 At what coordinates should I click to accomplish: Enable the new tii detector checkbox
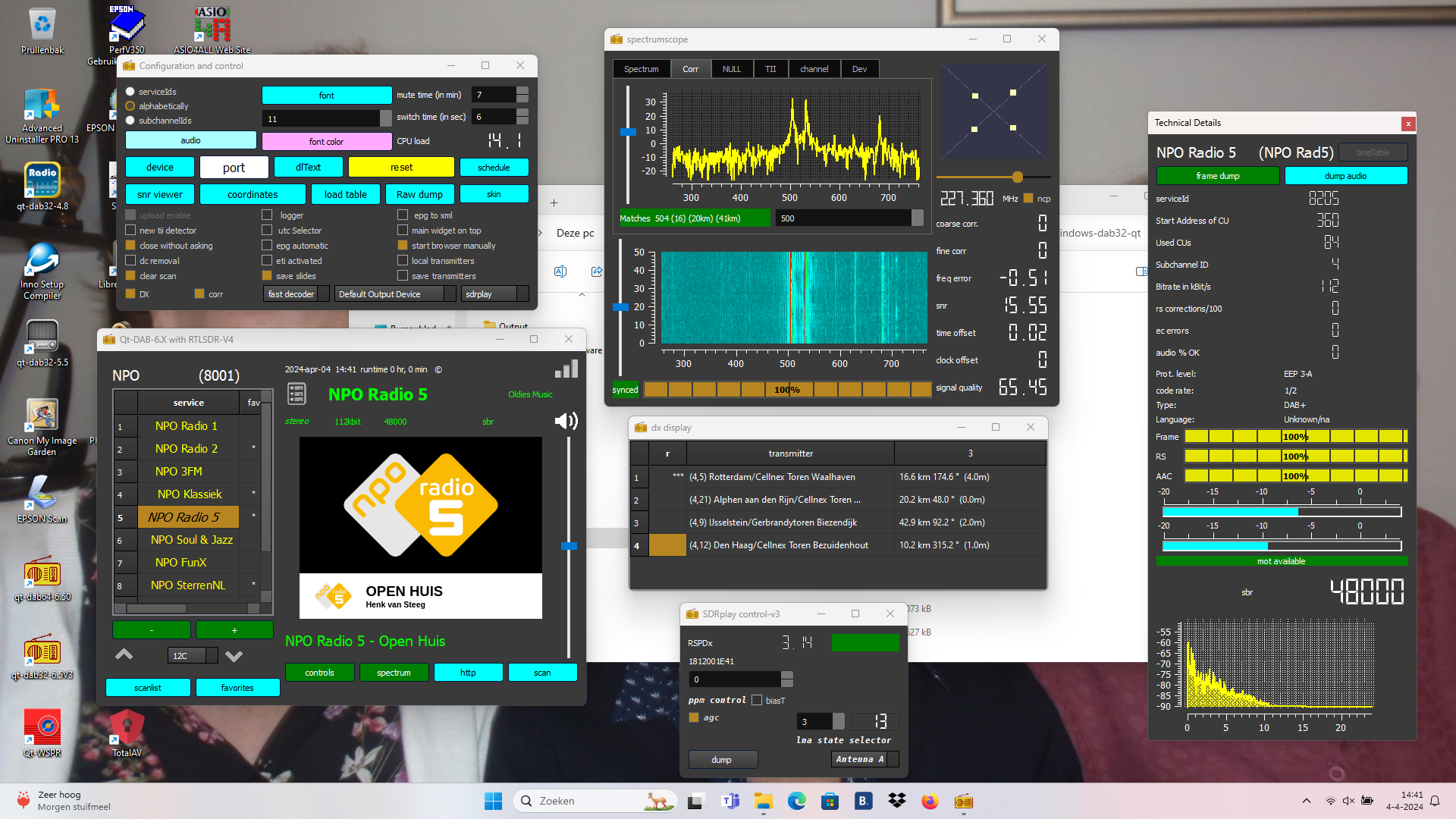pos(130,231)
